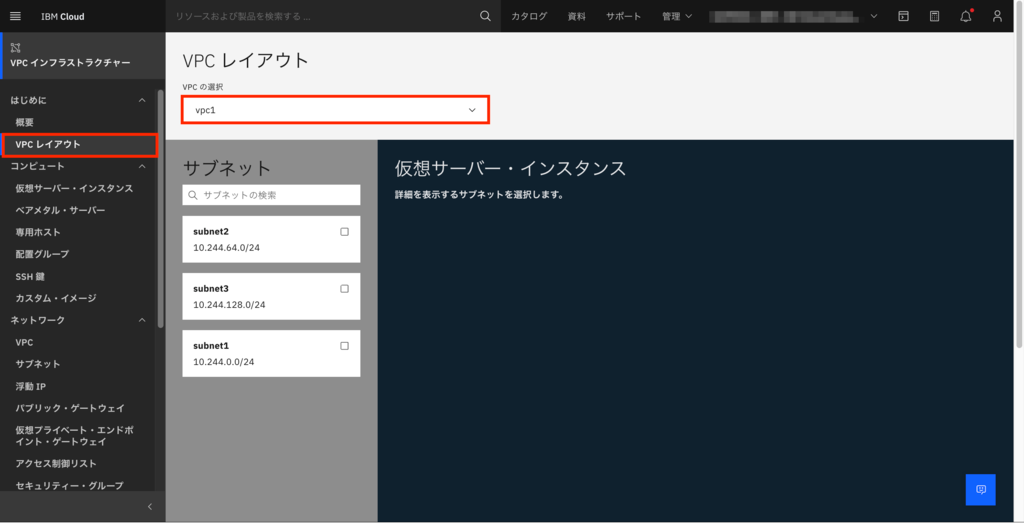The height and width of the screenshot is (527, 1024).
Task: Check the subnet1 checkbox
Action: (x=344, y=346)
